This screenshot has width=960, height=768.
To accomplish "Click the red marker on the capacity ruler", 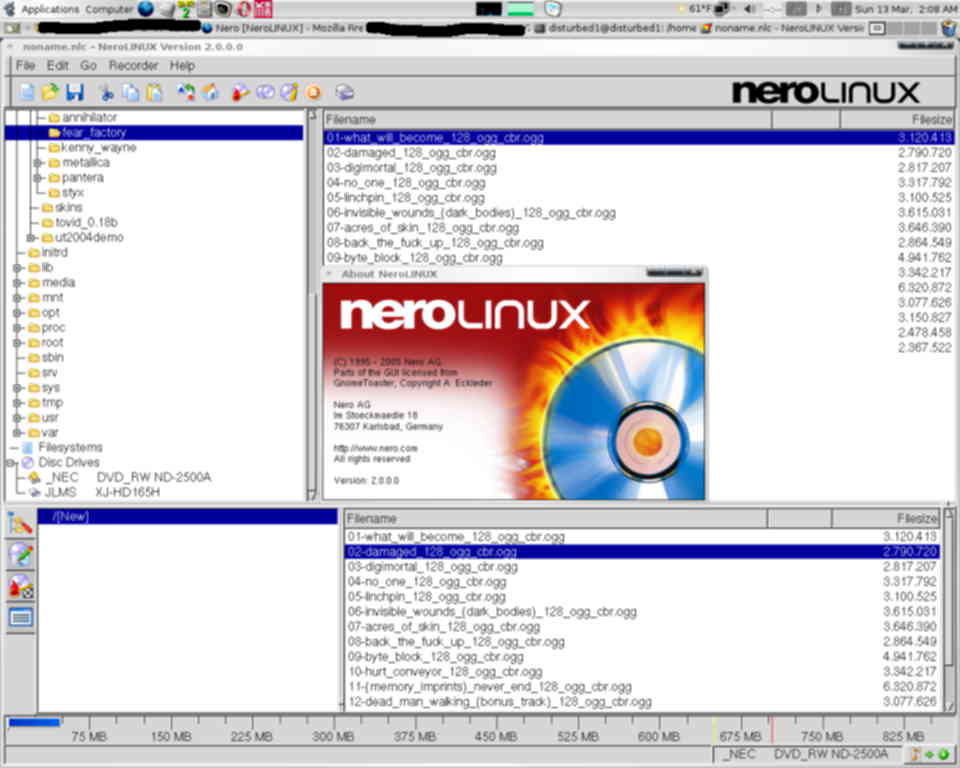I will pos(773,730).
